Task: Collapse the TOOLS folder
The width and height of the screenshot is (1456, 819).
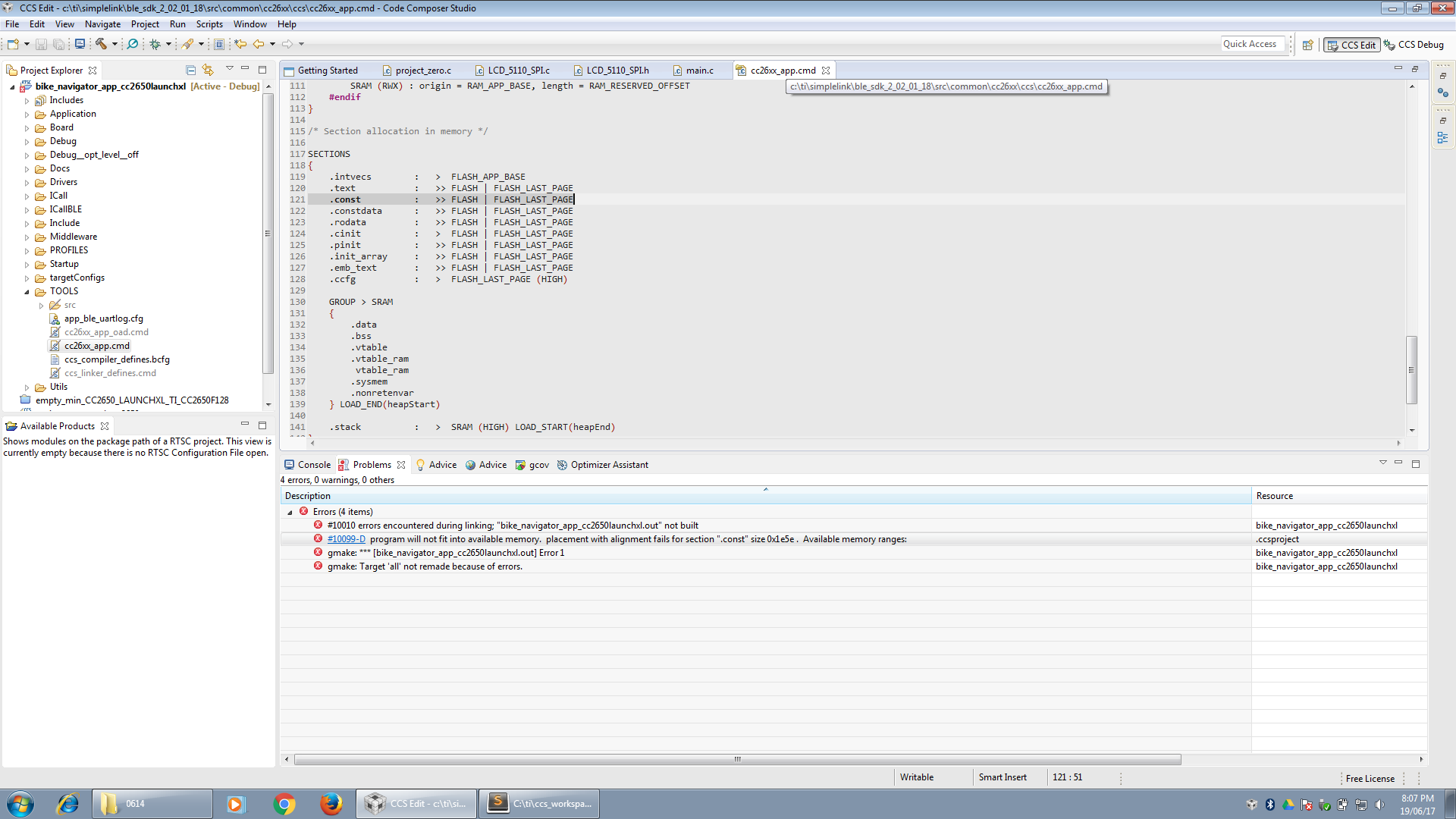Action: pyautogui.click(x=27, y=291)
